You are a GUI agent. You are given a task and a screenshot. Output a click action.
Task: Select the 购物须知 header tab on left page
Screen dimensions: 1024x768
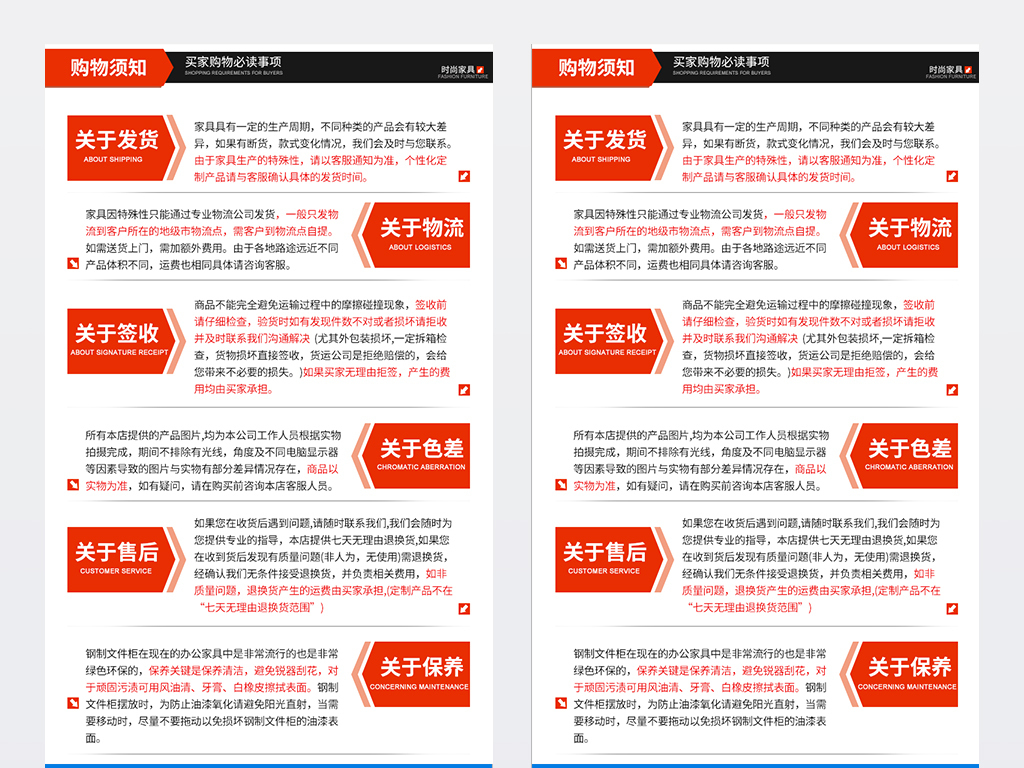coord(108,68)
